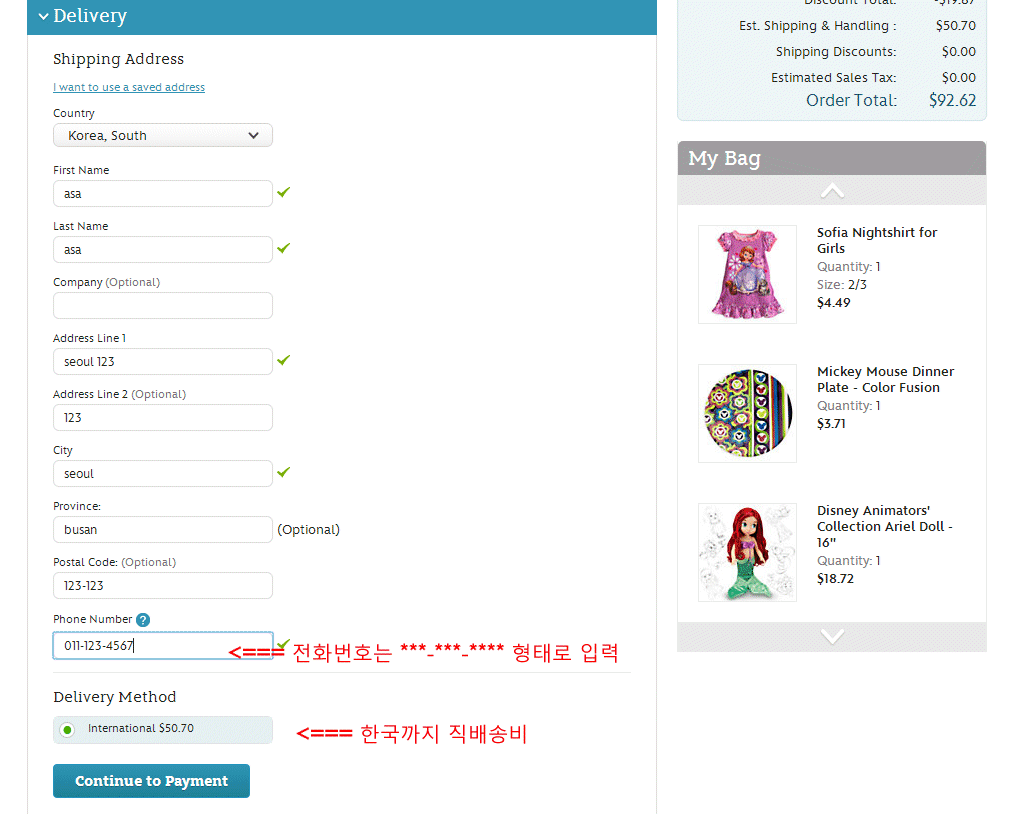Image resolution: width=1015 pixels, height=814 pixels.
Task: Collapse the Delivery section chevron
Action: click(43, 16)
